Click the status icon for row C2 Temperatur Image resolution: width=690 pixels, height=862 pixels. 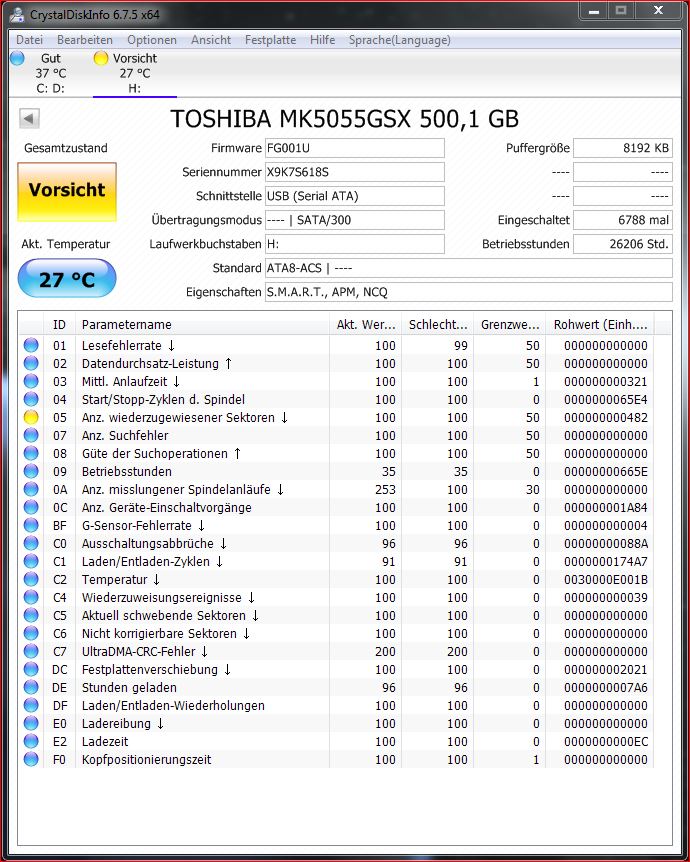pyautogui.click(x=31, y=579)
